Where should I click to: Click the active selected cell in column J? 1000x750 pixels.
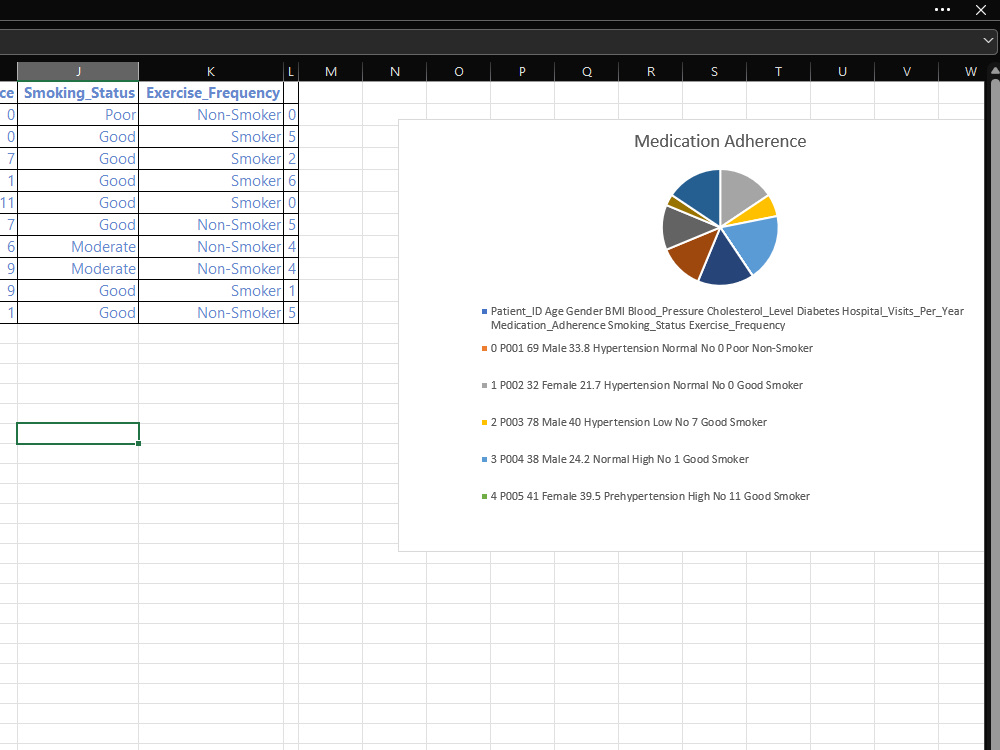[x=78, y=433]
